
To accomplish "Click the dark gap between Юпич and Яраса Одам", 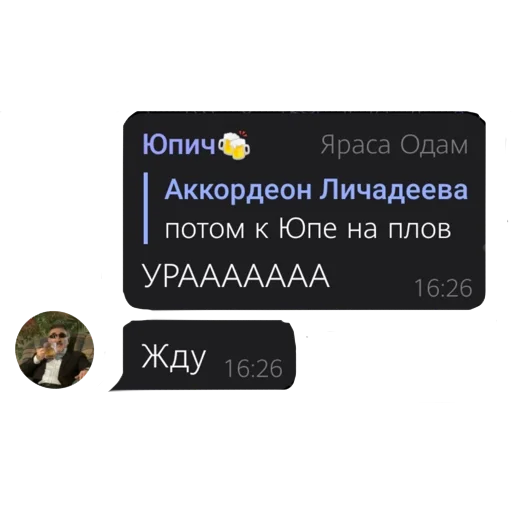I will (286, 146).
